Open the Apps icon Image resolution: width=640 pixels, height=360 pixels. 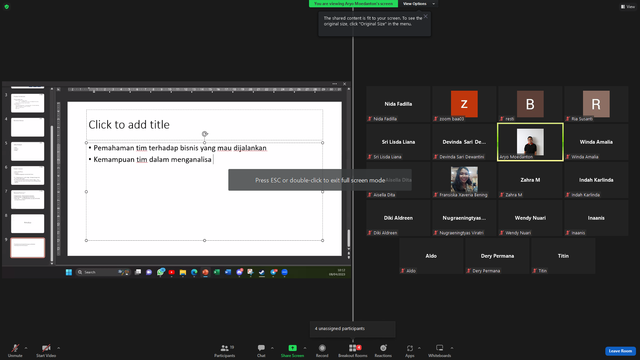410,348
